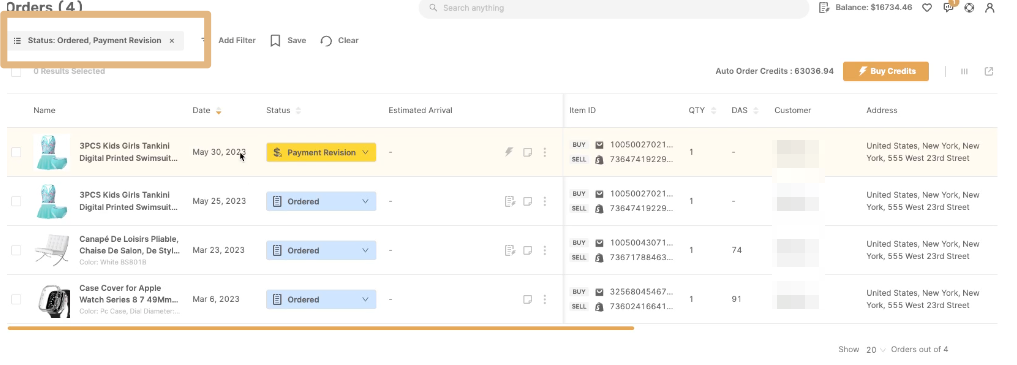Expand the Payment Revision status dropdown
The width and height of the screenshot is (1017, 365).
point(321,152)
